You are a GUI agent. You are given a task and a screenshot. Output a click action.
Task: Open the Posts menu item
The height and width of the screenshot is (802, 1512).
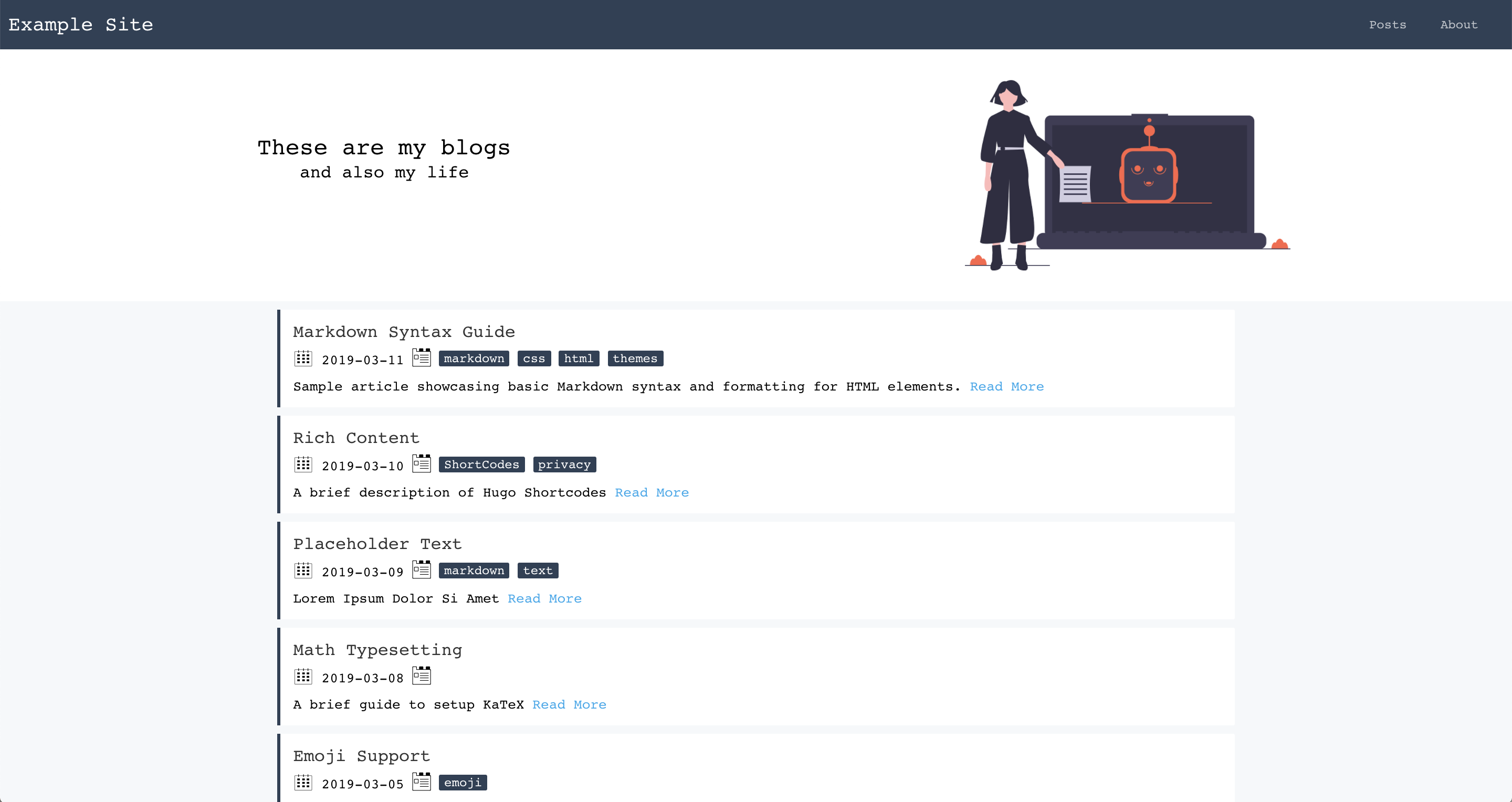click(x=1387, y=25)
